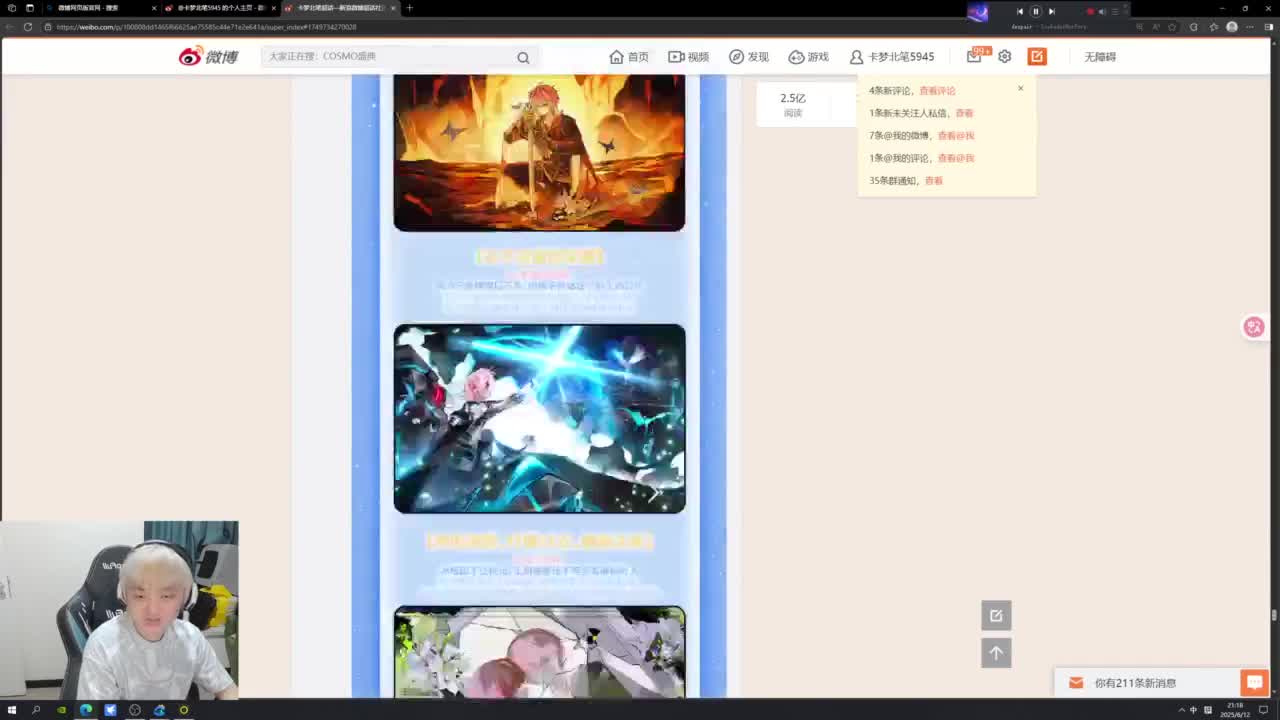Open a new browser tab with plus
The width and height of the screenshot is (1280, 720).
[409, 8]
